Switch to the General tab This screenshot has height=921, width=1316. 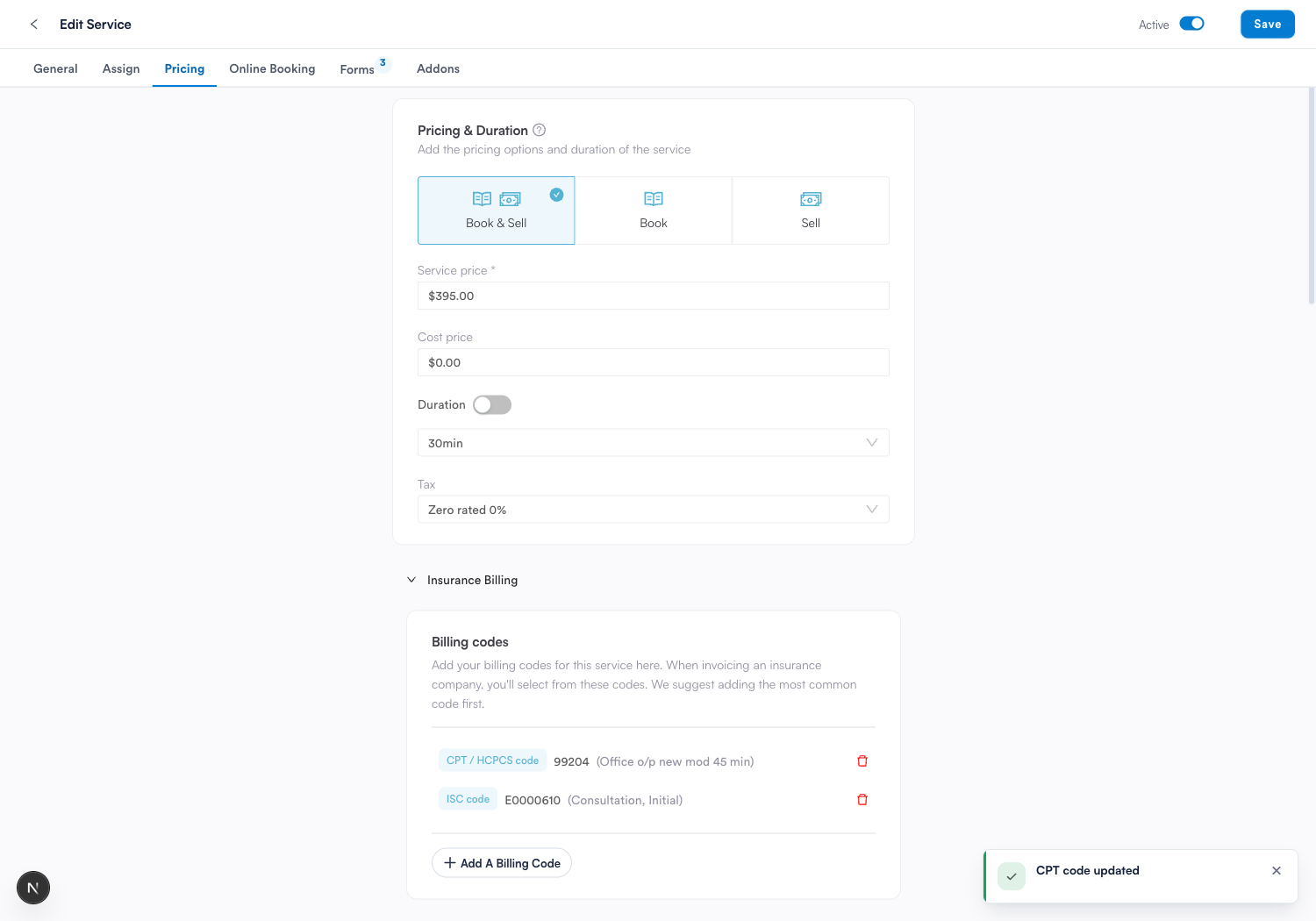pyautogui.click(x=55, y=68)
